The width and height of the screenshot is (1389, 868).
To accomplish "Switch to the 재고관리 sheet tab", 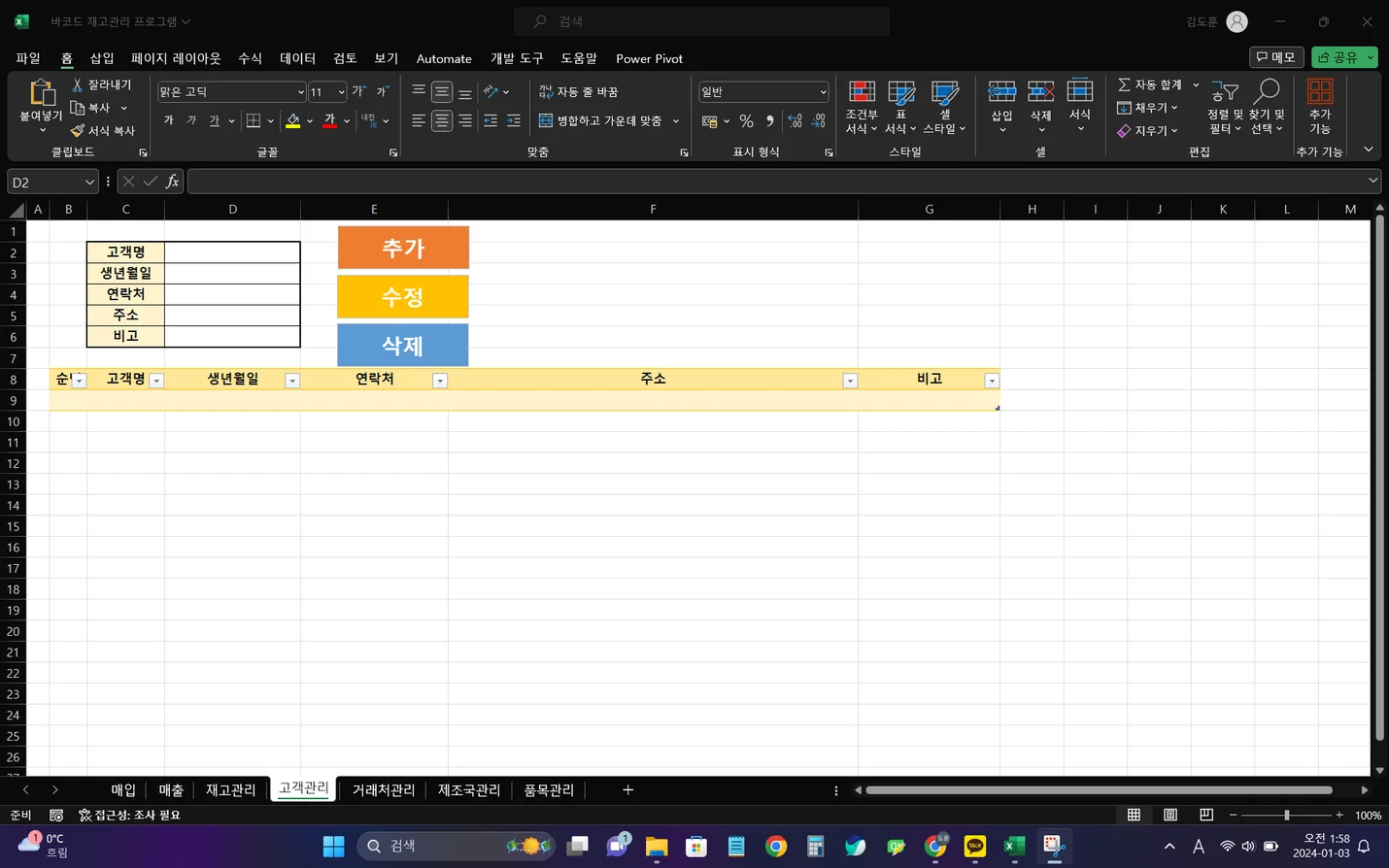I will click(x=230, y=790).
